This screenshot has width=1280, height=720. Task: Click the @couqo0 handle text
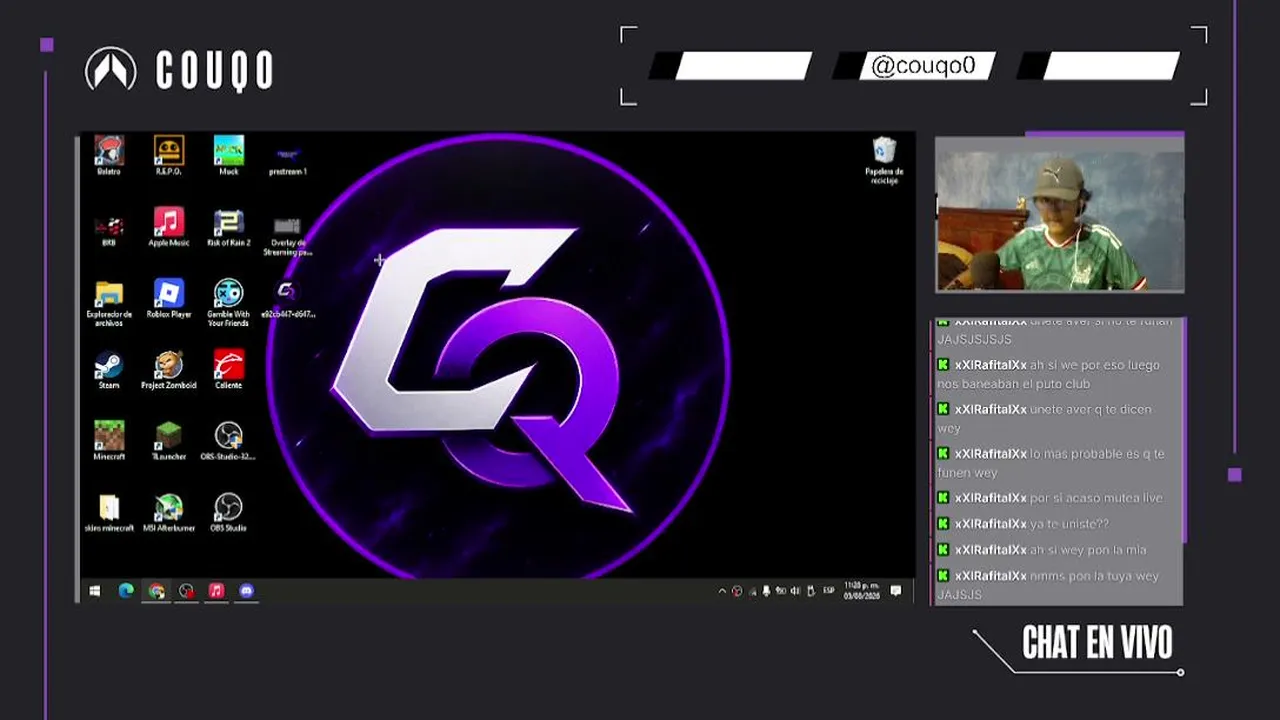click(x=923, y=66)
